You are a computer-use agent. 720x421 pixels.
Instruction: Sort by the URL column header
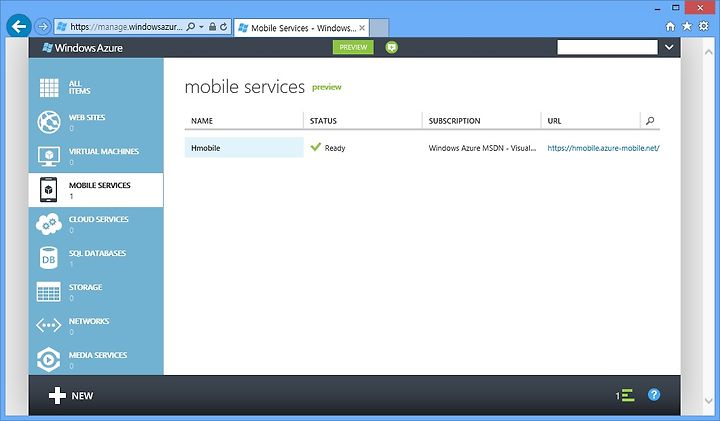point(554,121)
